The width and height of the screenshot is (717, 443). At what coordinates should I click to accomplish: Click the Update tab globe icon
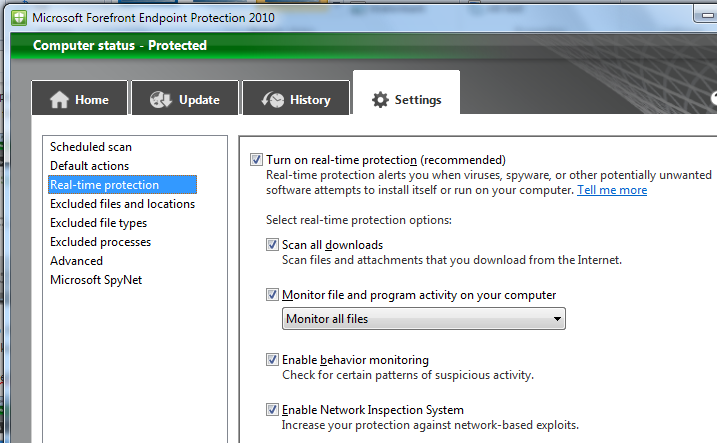pyautogui.click(x=160, y=100)
